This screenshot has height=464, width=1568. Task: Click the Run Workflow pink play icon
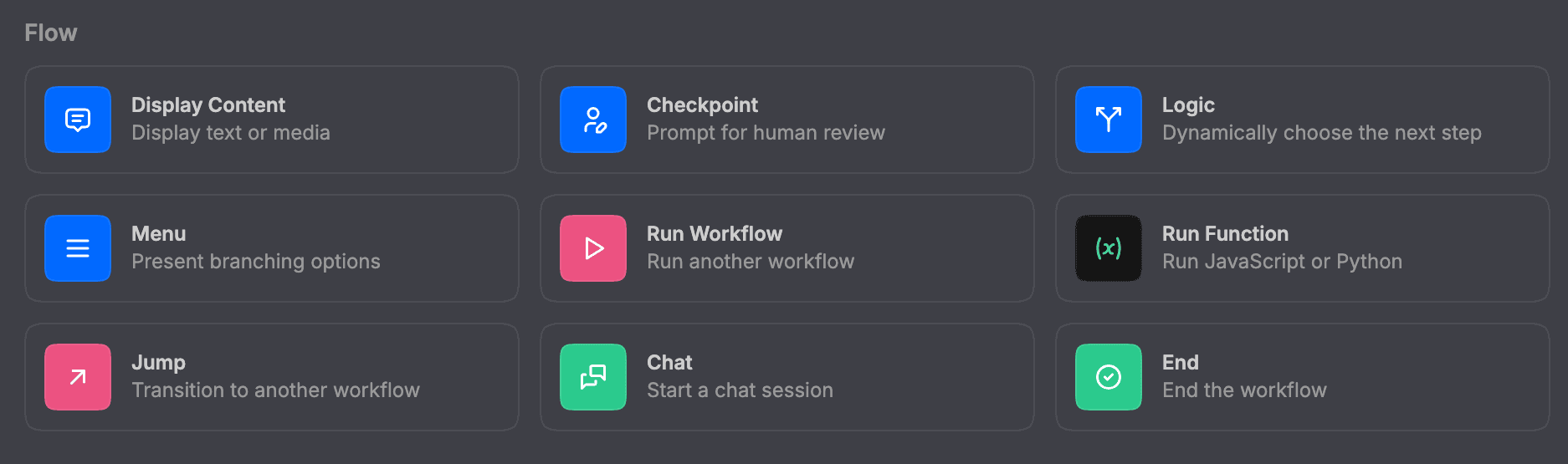click(593, 248)
